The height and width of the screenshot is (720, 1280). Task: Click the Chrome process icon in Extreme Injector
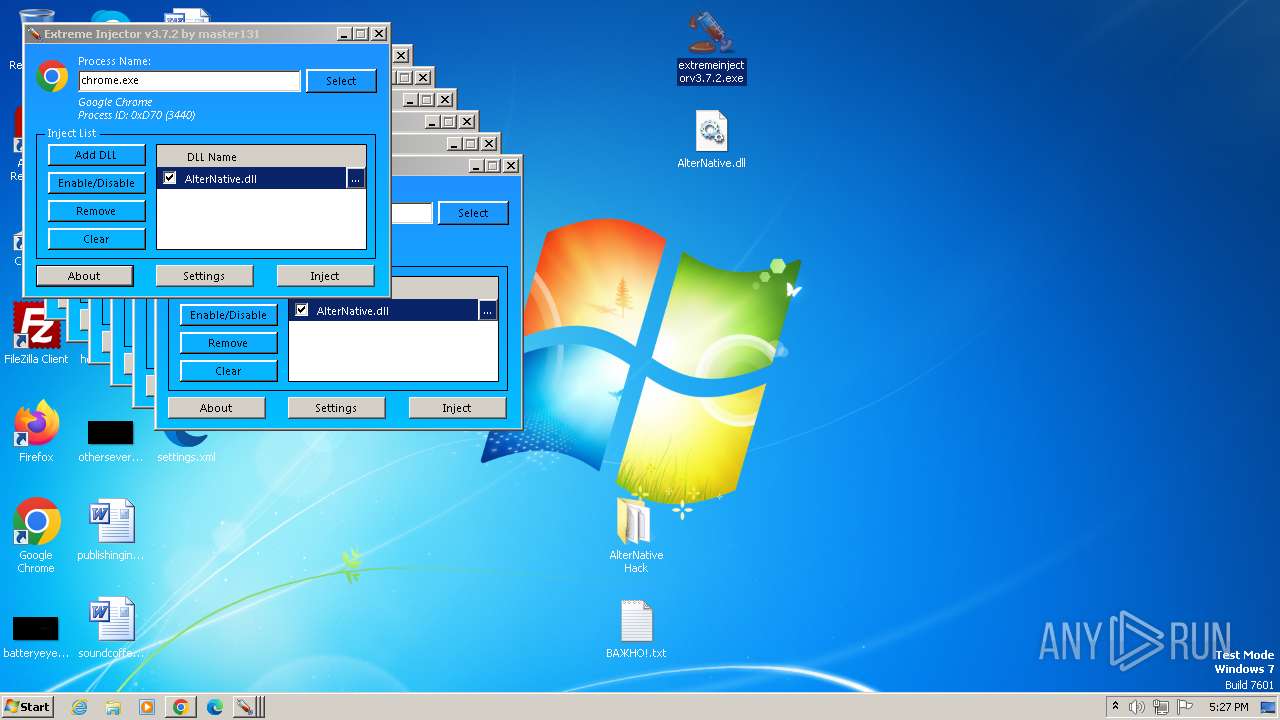click(52, 77)
